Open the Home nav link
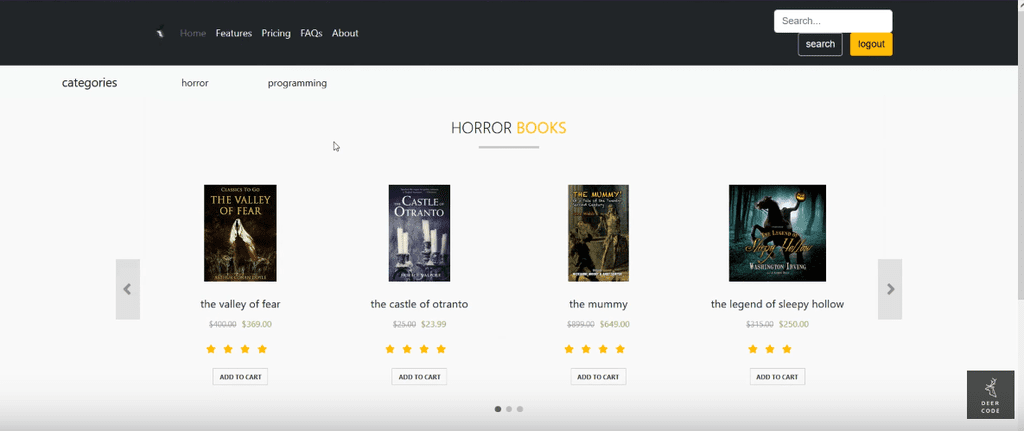1024x431 pixels. [x=193, y=33]
